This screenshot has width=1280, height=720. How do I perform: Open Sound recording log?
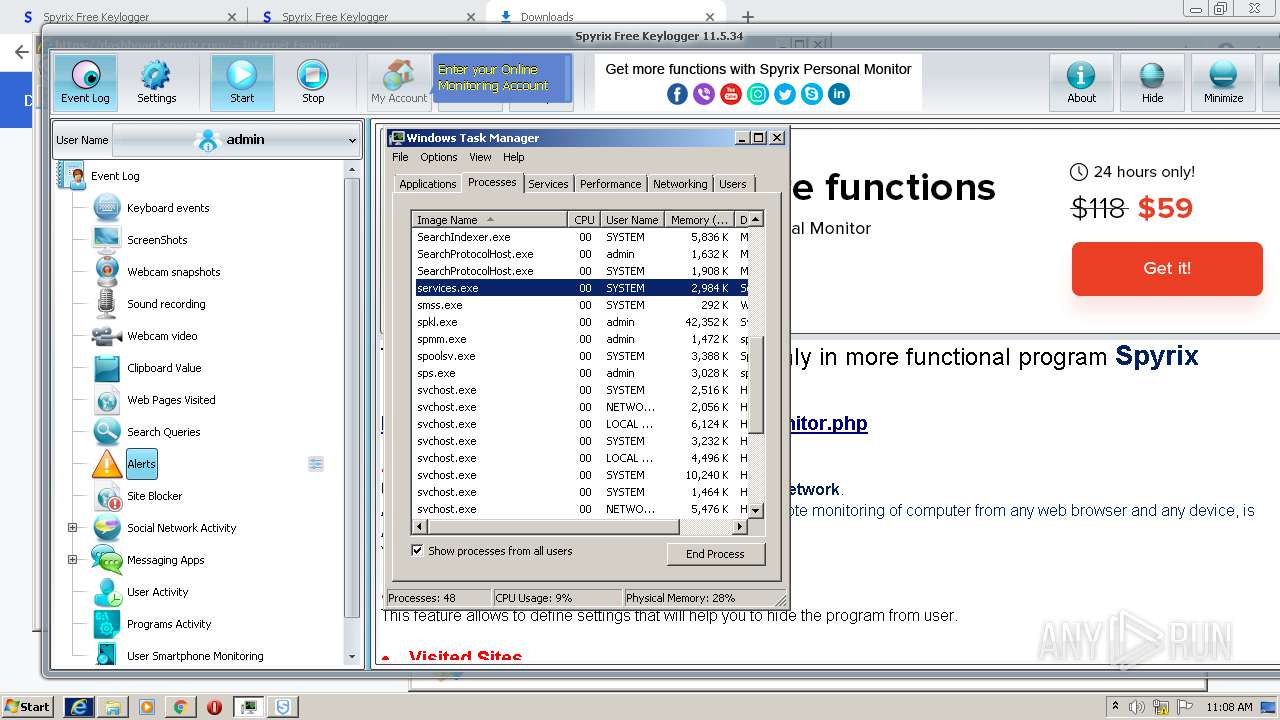click(166, 304)
